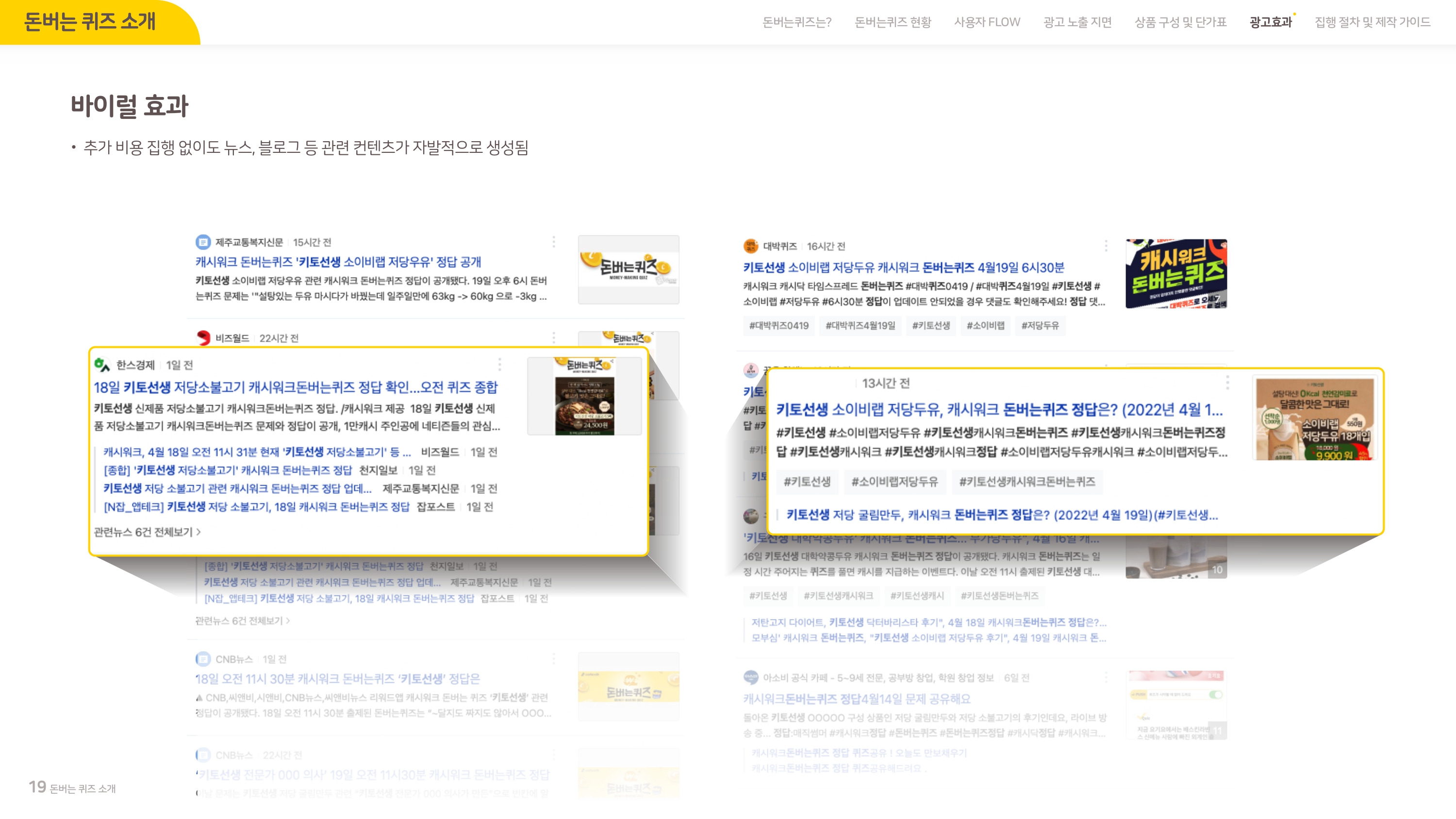Open more-options dots on 13시간 전 highlighted card
This screenshot has height=819, width=1456.
coord(1227,383)
